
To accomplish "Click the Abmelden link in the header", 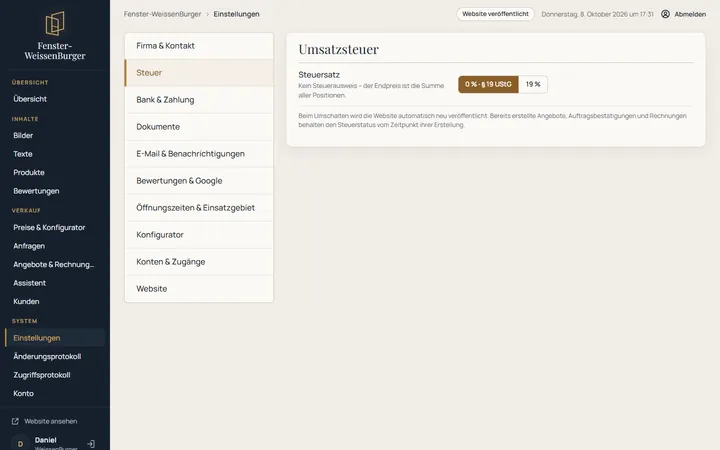I will pyautogui.click(x=690, y=14).
